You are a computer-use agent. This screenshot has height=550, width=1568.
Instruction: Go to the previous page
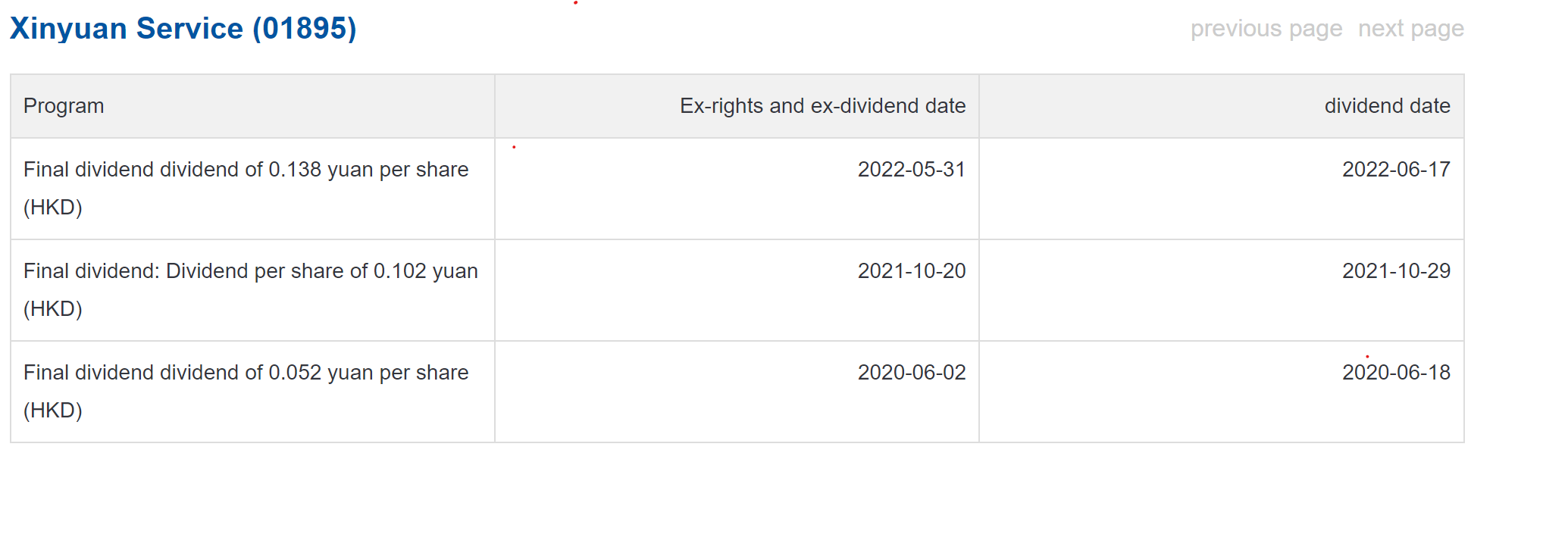pyautogui.click(x=1266, y=29)
